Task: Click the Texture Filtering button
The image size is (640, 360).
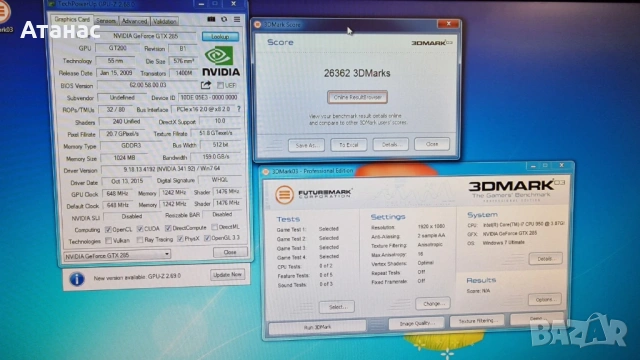Action: tap(477, 321)
